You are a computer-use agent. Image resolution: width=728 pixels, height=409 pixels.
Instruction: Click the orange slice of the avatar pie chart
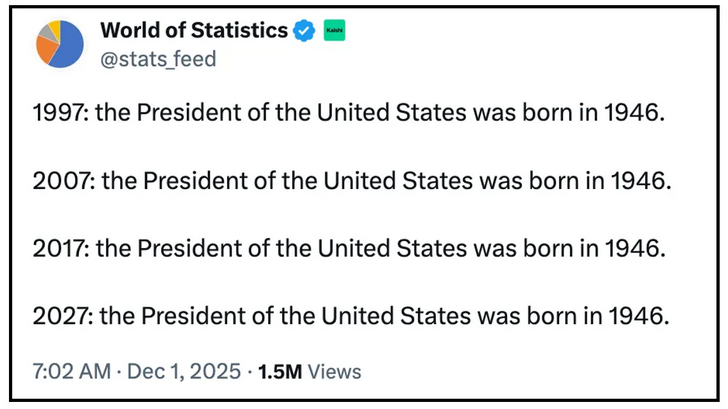pyautogui.click(x=44, y=48)
